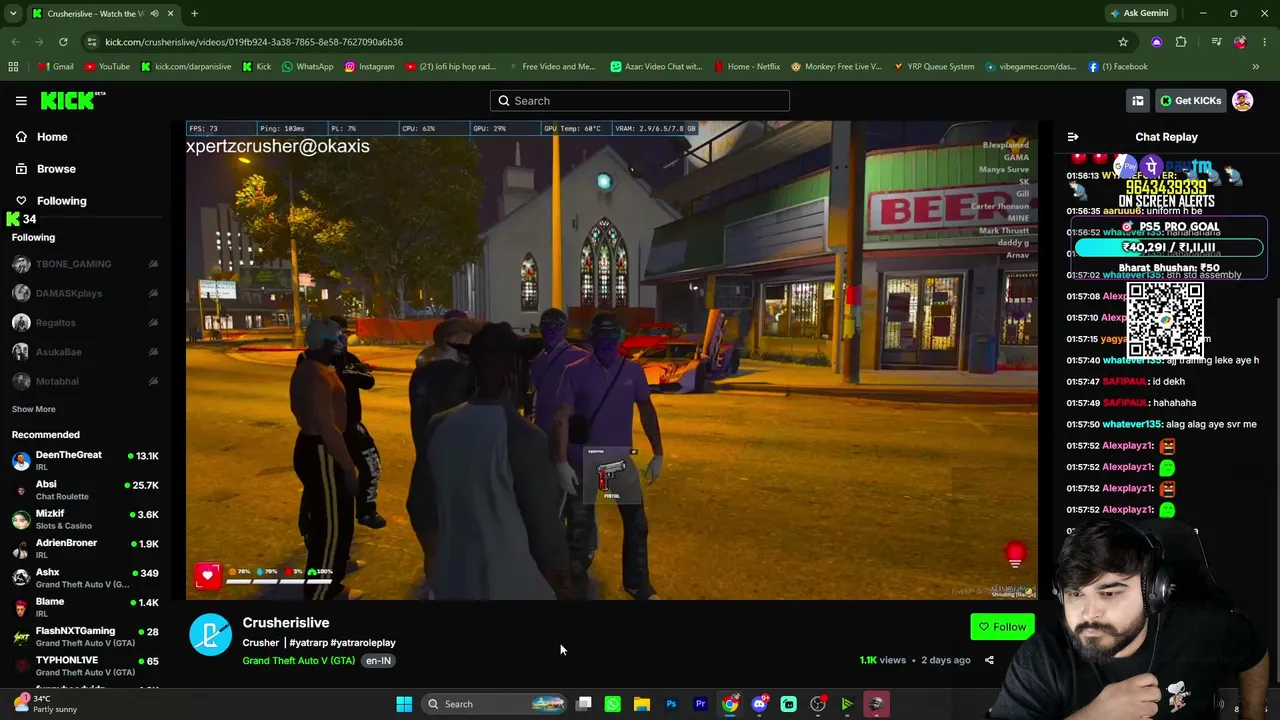Open Chrome profile avatar
1280x720 pixels.
click(x=1240, y=42)
